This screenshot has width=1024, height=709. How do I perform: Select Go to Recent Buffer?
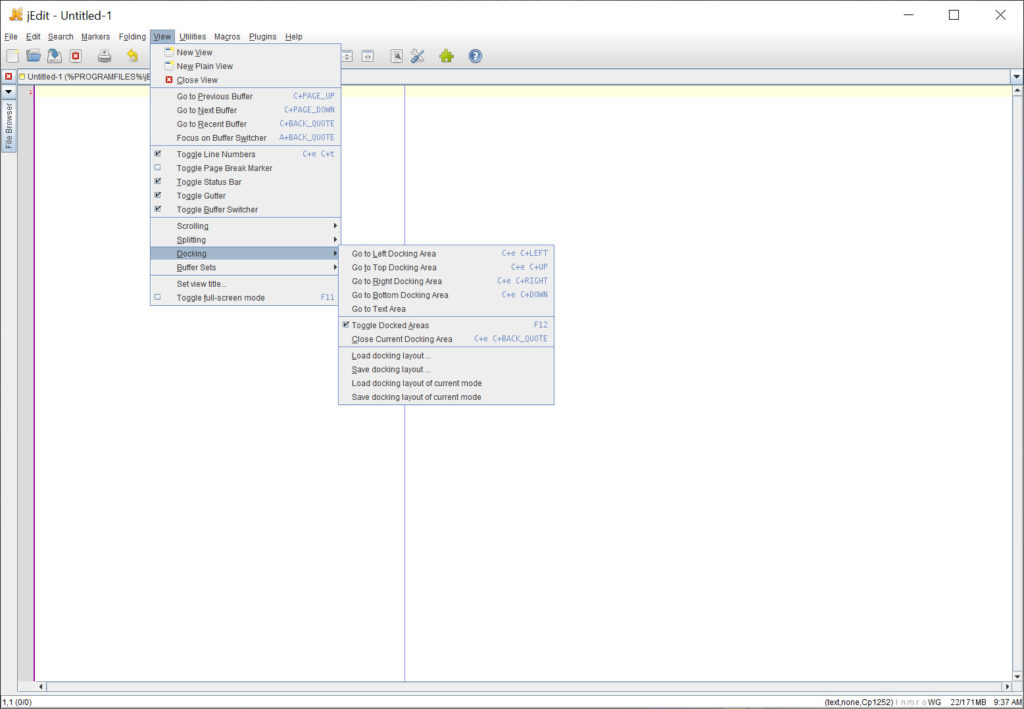click(246, 124)
